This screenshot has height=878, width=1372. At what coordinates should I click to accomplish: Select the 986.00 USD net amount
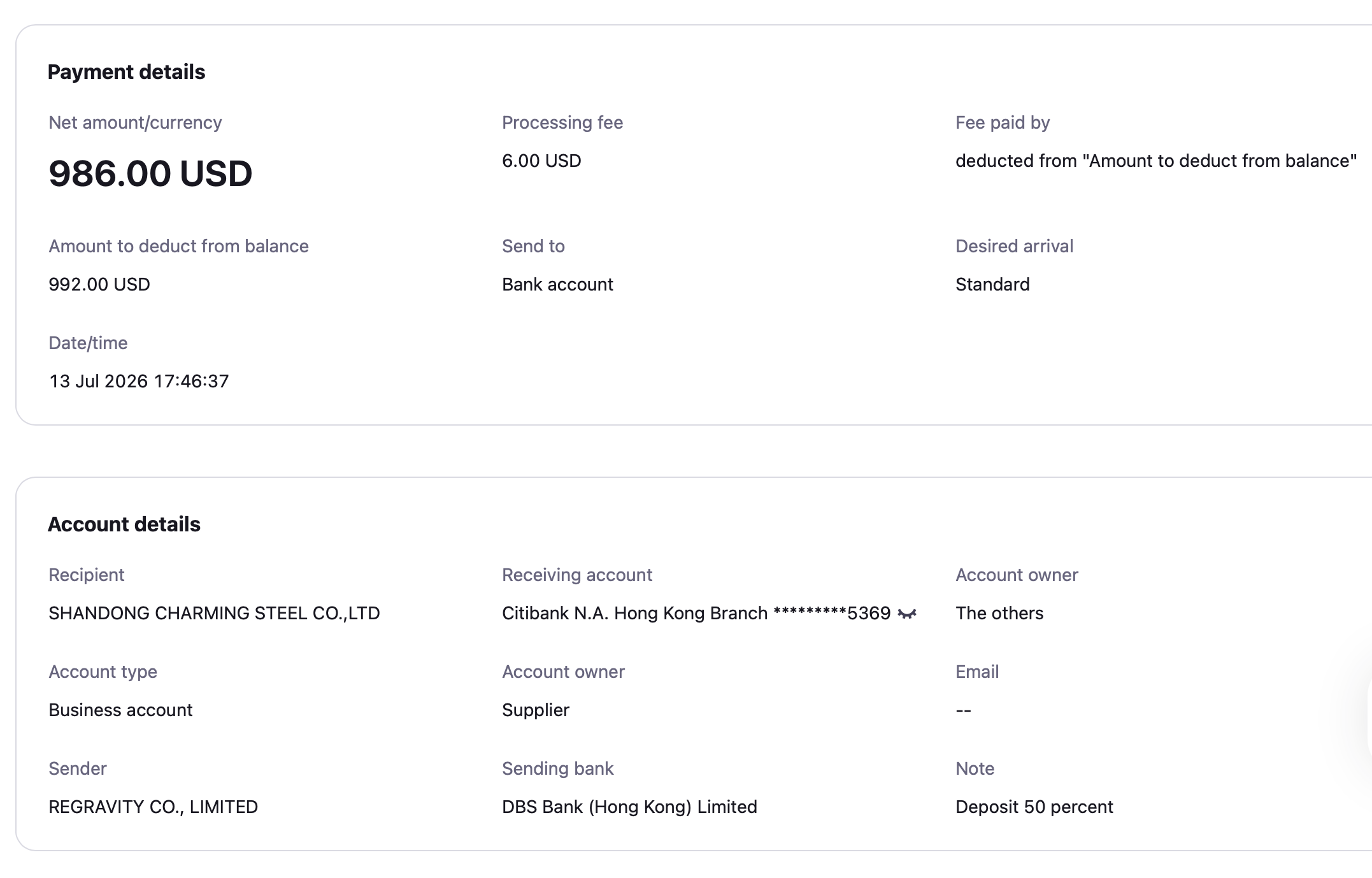click(x=150, y=173)
